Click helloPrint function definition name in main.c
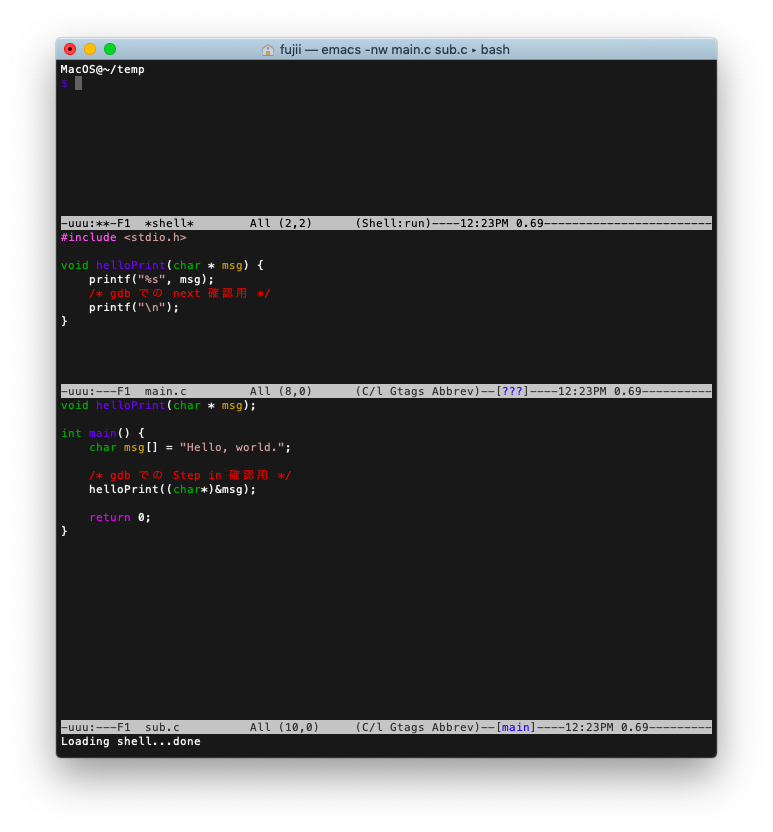Viewport: 773px width, 832px height. pyautogui.click(x=131, y=265)
